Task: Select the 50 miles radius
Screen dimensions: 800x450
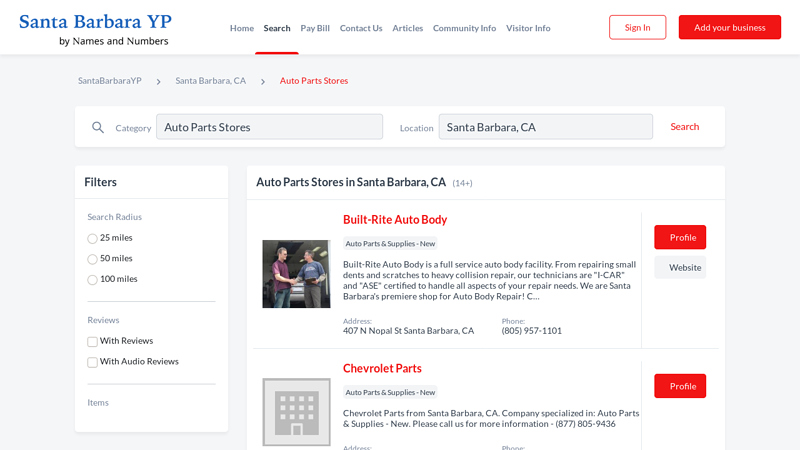Action: pos(92,259)
